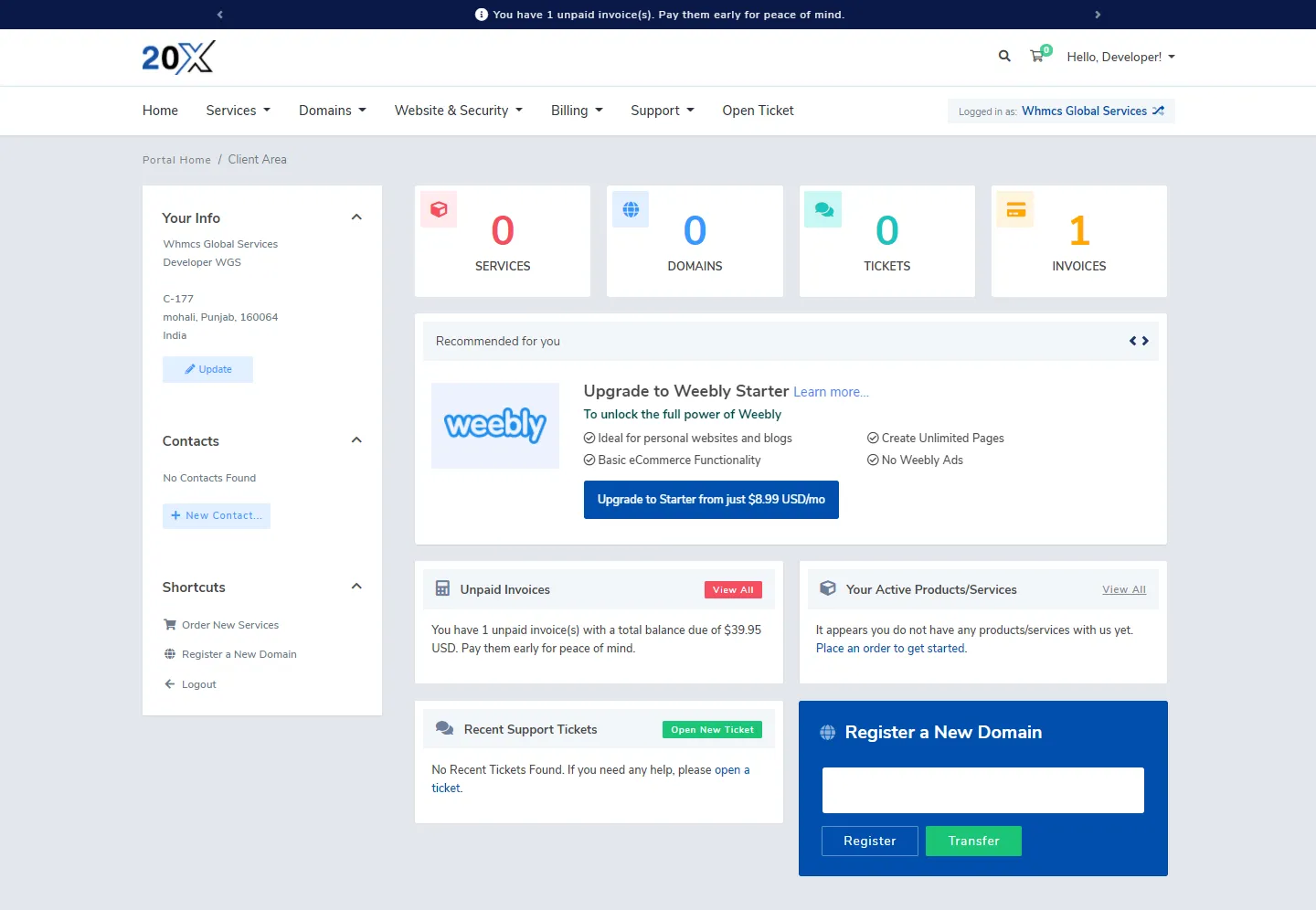This screenshot has width=1316, height=910.
Task: Click the domain name input field
Action: pos(982,790)
